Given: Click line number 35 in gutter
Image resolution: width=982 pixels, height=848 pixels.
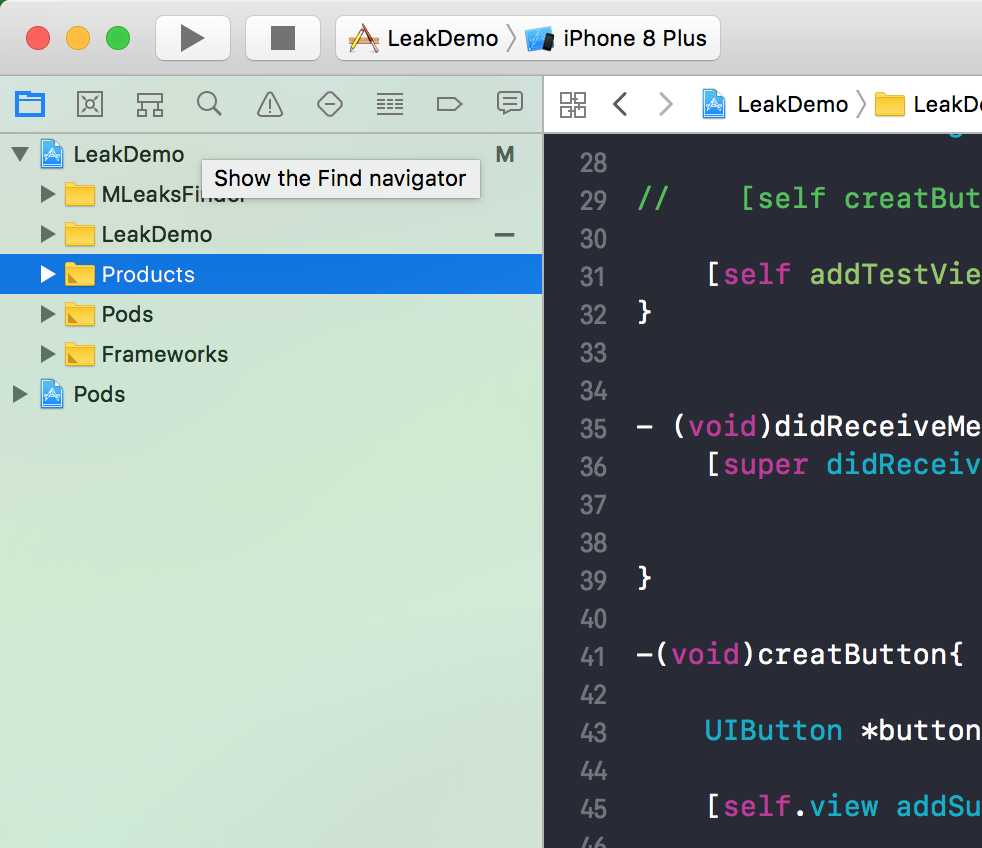Looking at the screenshot, I should click(x=592, y=428).
